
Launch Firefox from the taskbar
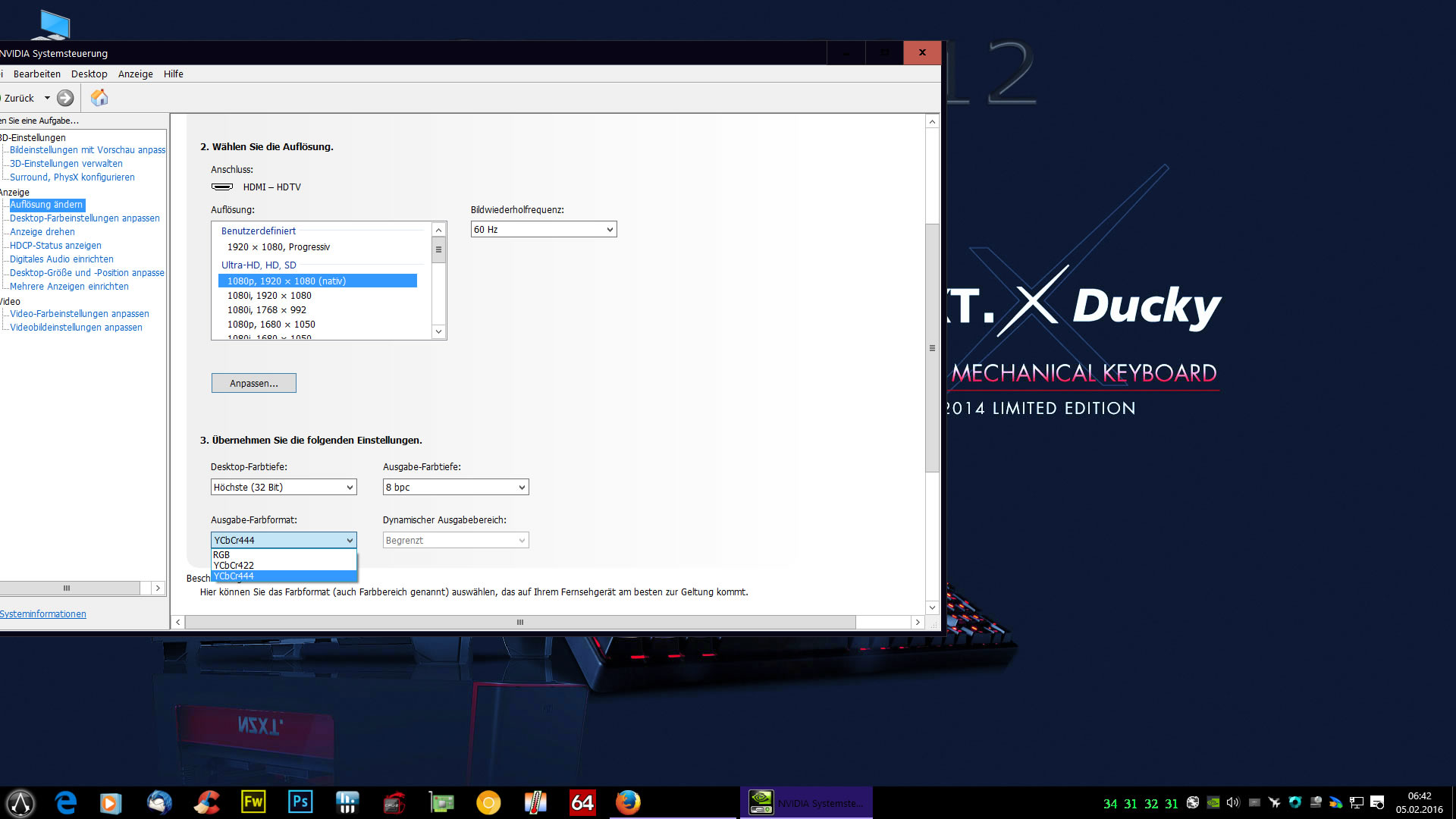pos(628,802)
